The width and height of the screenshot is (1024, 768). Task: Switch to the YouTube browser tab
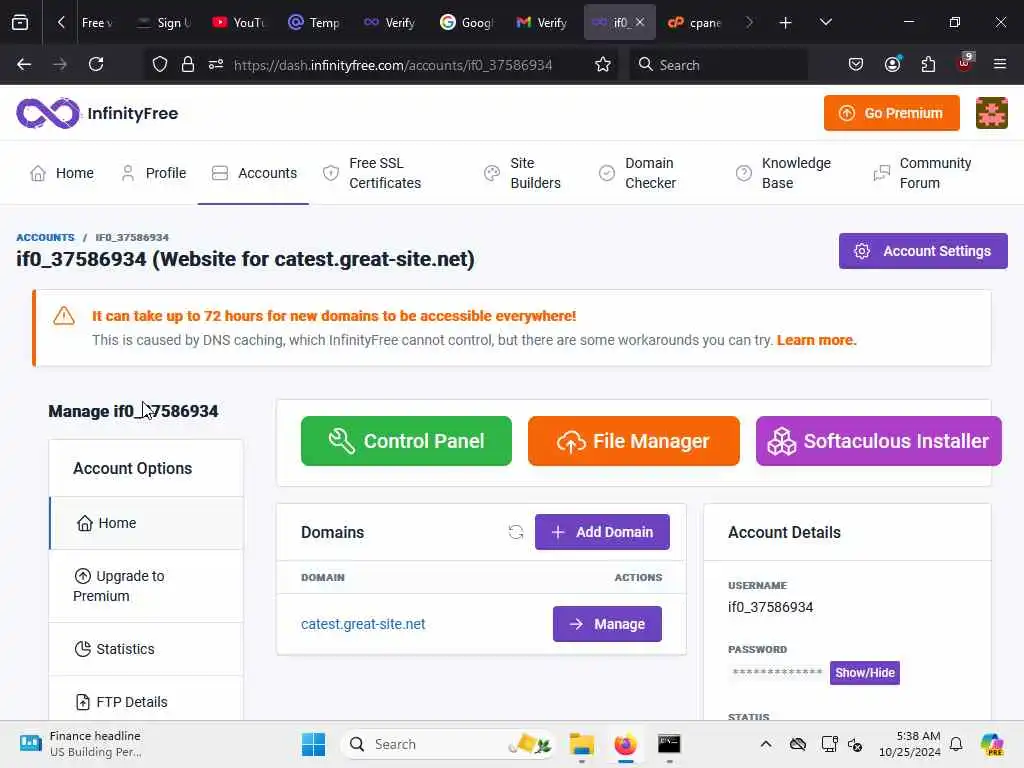[238, 22]
